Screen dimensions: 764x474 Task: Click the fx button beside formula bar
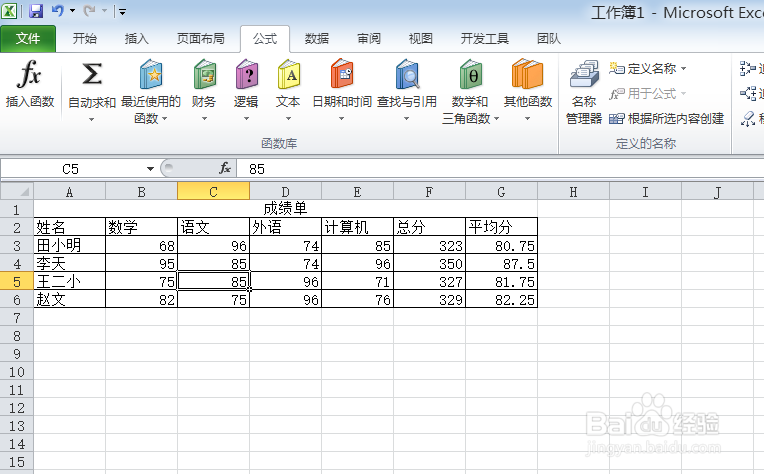(x=225, y=169)
